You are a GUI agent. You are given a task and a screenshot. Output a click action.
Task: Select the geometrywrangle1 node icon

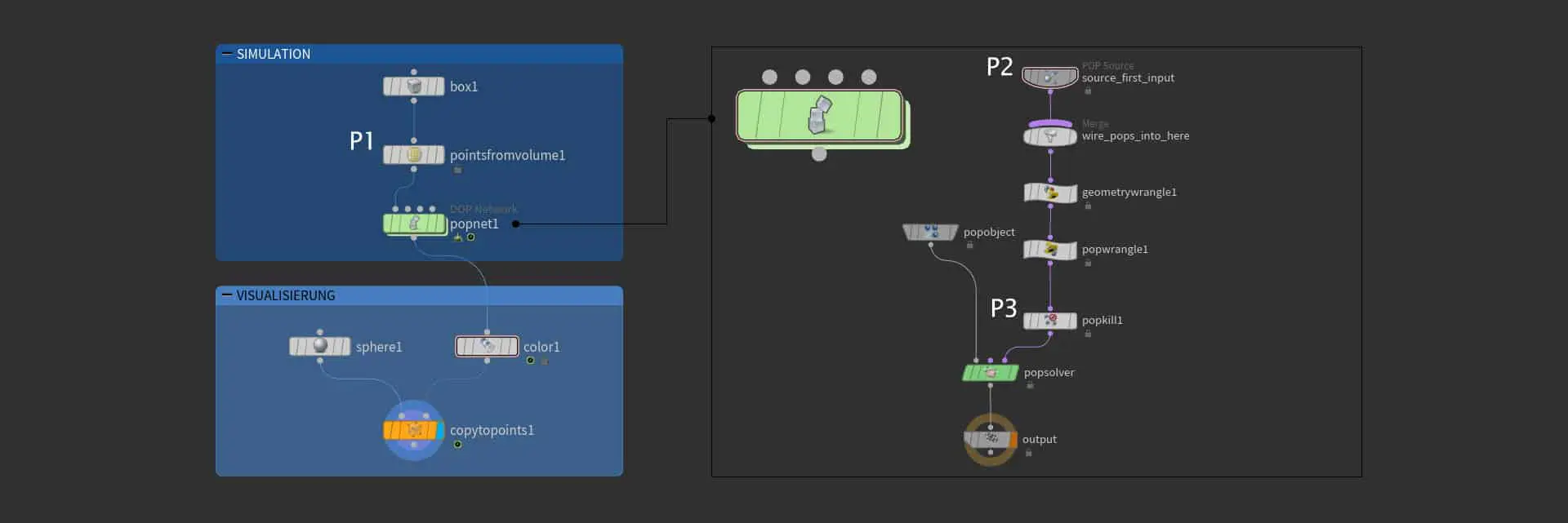pyautogui.click(x=1050, y=193)
